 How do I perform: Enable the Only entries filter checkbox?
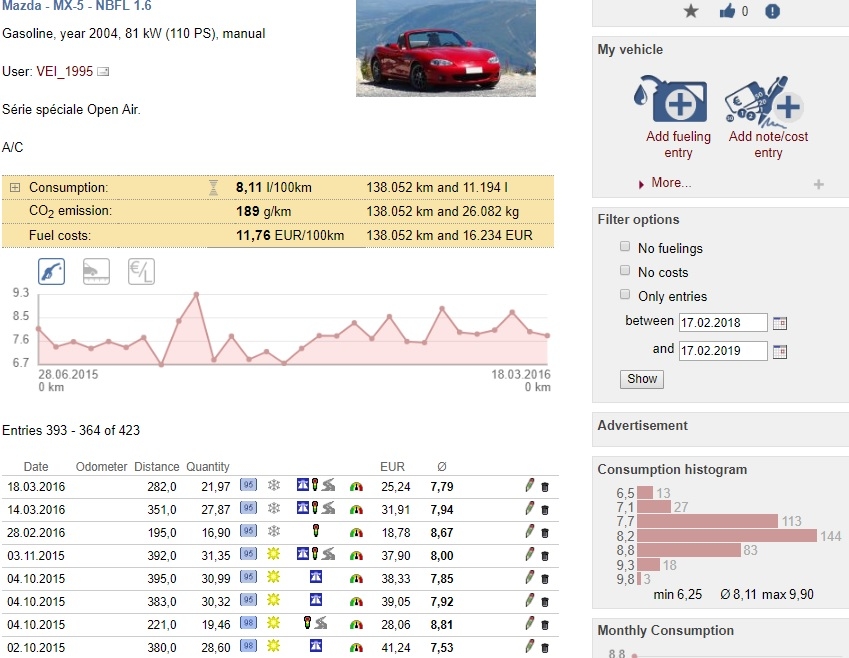pos(625,294)
